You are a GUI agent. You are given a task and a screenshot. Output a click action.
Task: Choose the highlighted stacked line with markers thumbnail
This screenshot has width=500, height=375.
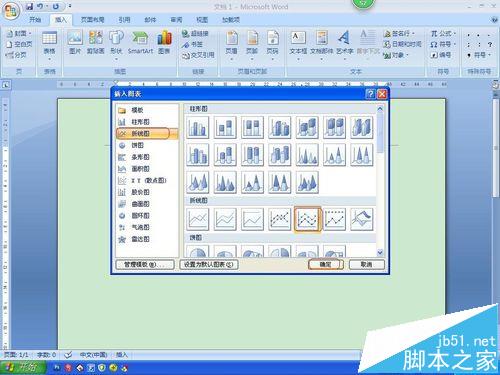pyautogui.click(x=307, y=219)
